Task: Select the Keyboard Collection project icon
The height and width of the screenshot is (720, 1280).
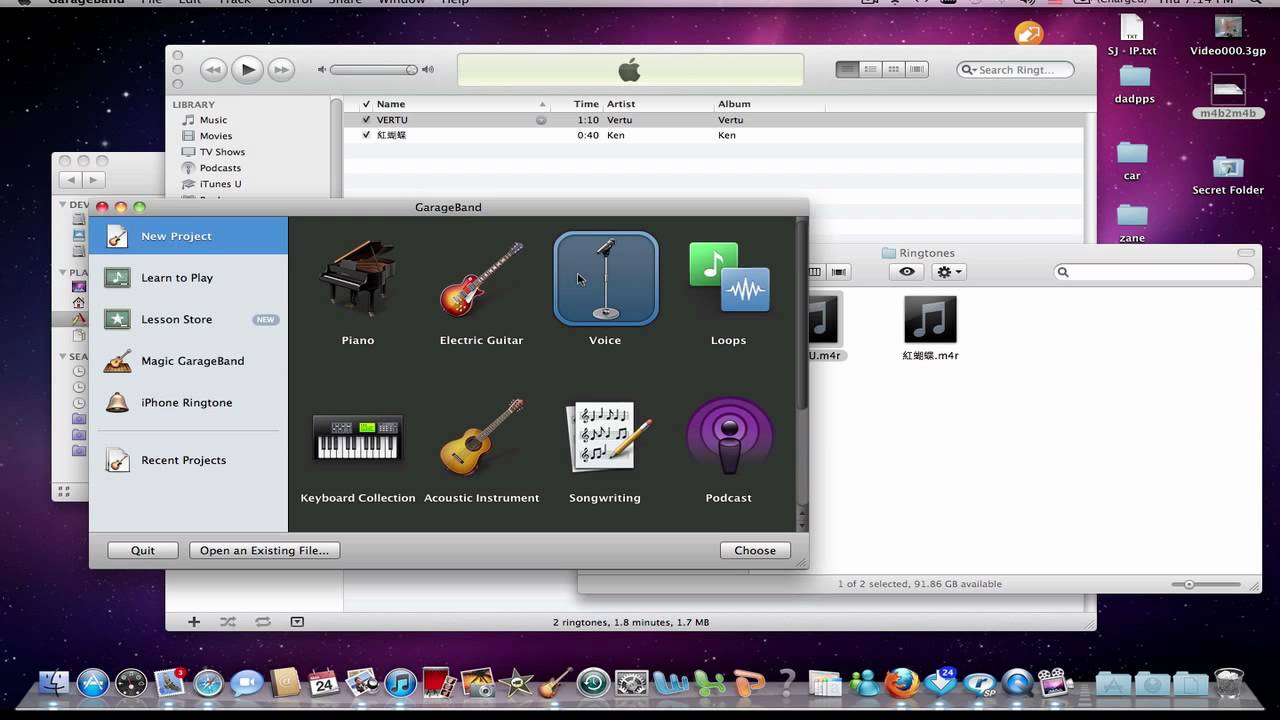Action: tap(357, 439)
